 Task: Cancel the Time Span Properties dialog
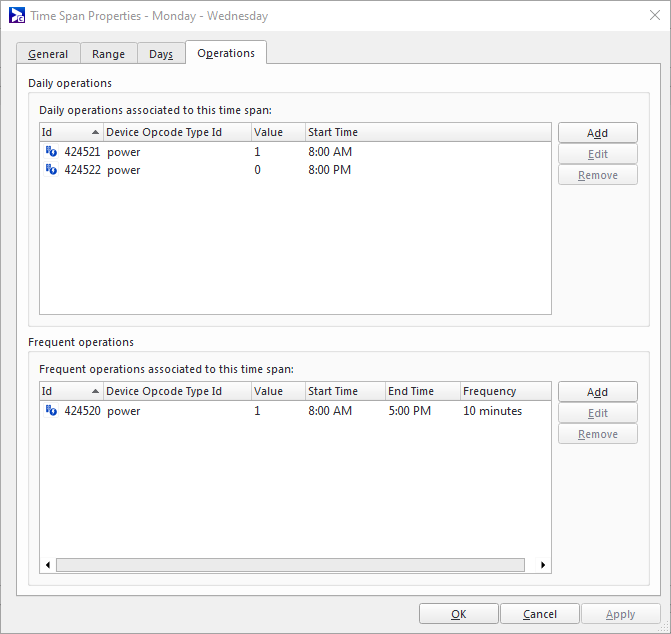click(540, 614)
